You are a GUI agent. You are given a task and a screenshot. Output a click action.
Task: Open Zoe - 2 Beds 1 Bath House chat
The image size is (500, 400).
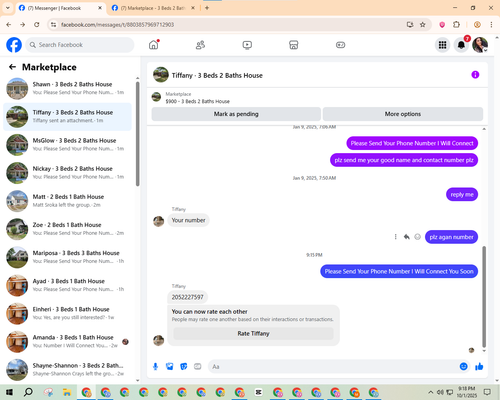coord(67,229)
